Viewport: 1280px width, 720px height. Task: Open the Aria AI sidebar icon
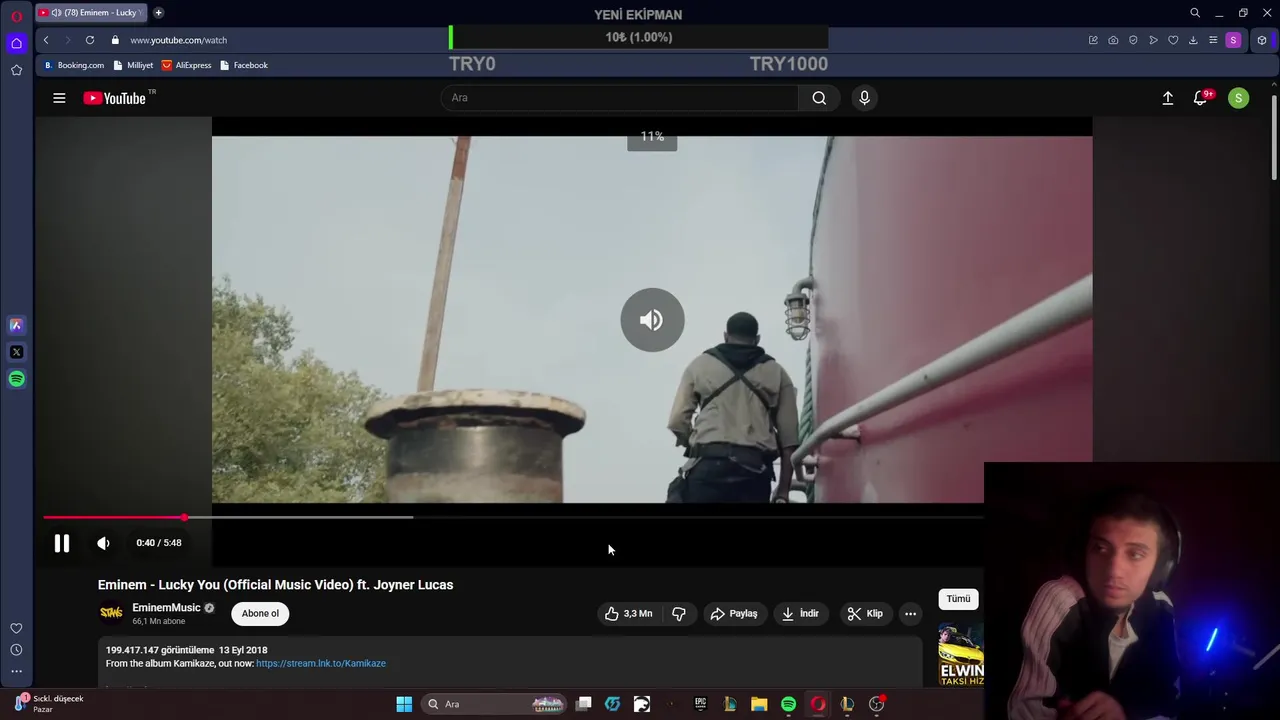tap(16, 325)
